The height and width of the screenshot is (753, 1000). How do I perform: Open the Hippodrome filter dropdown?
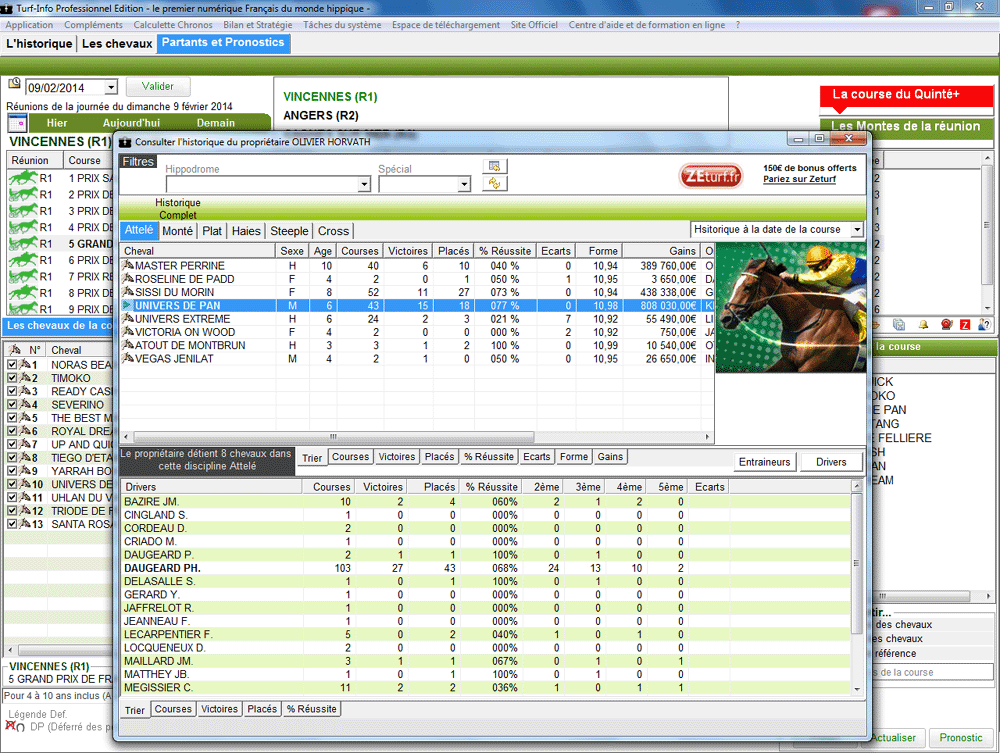[x=364, y=185]
